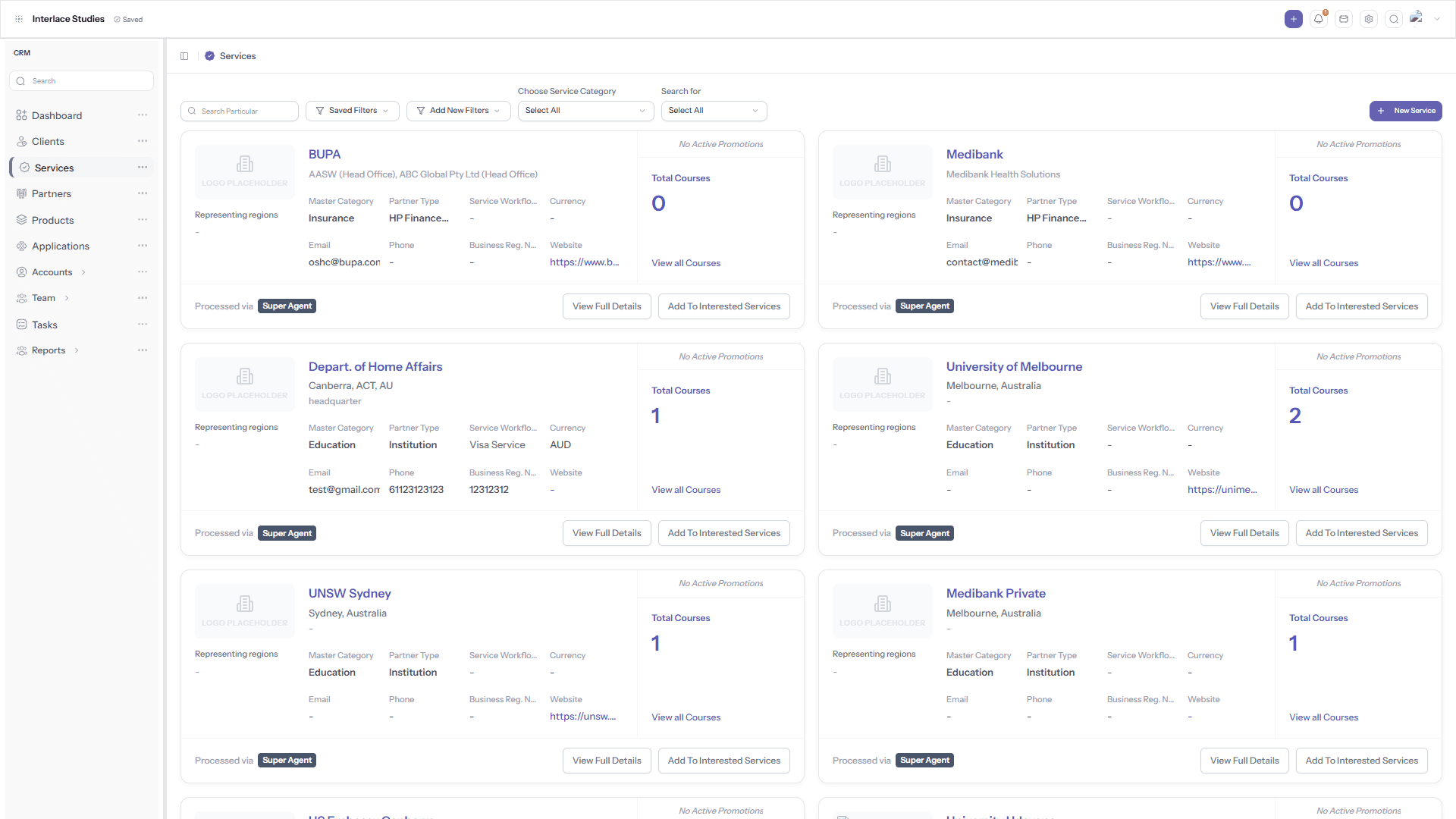
Task: Open the Reports row's more options dots
Action: pos(143,350)
